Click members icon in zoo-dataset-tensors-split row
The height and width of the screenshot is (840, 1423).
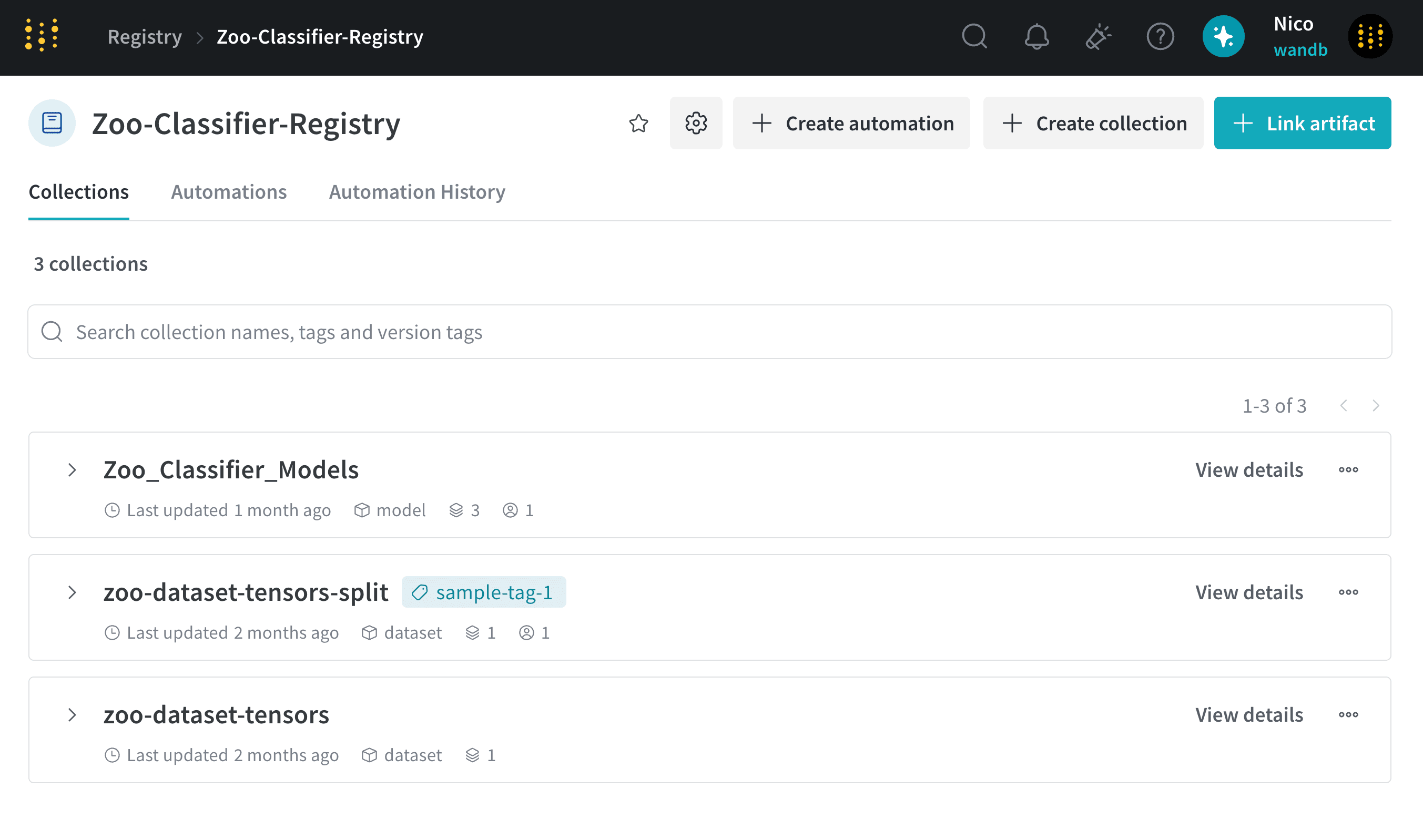[x=526, y=633]
